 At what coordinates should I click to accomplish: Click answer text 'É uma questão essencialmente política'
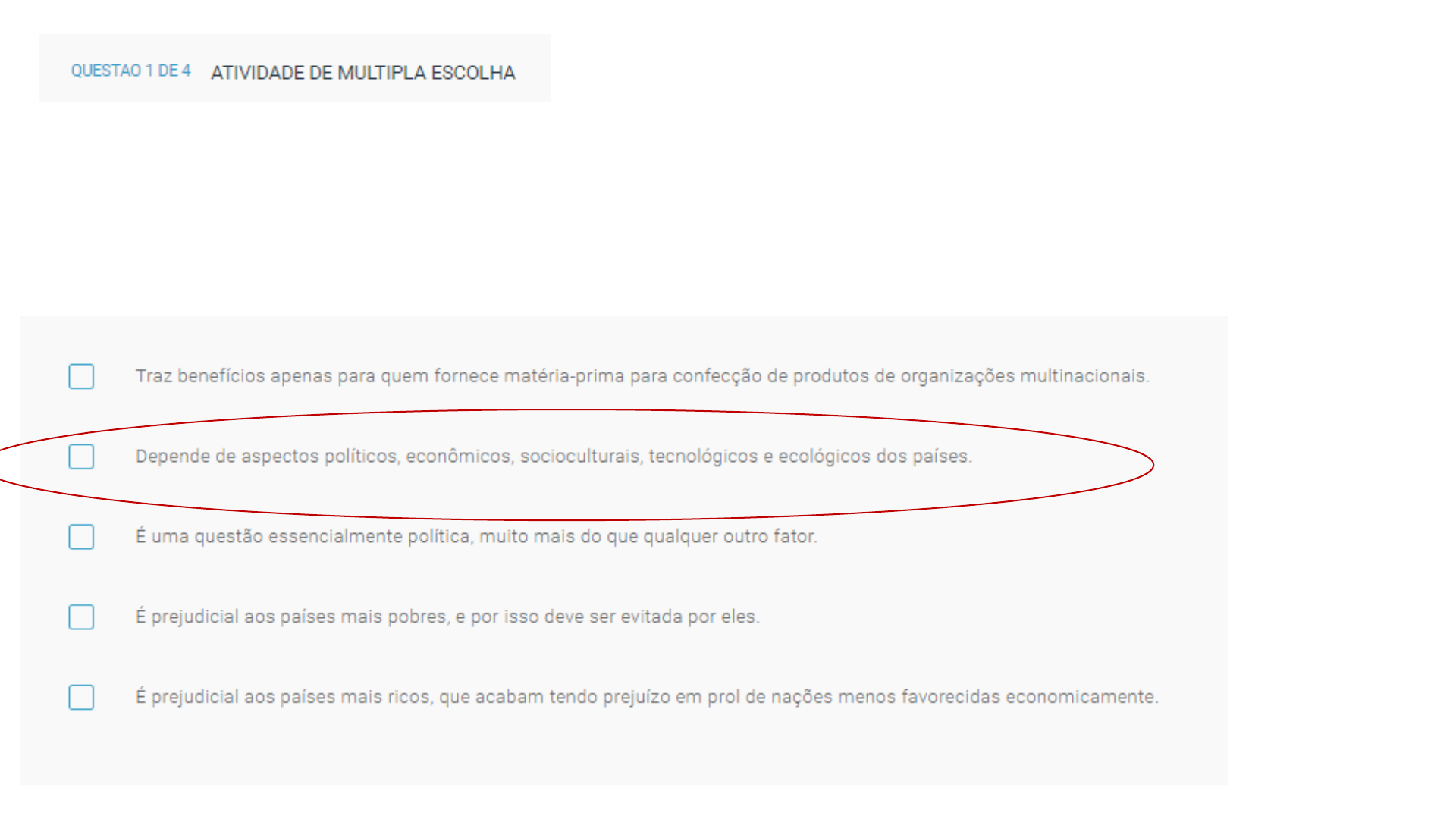pos(303,537)
